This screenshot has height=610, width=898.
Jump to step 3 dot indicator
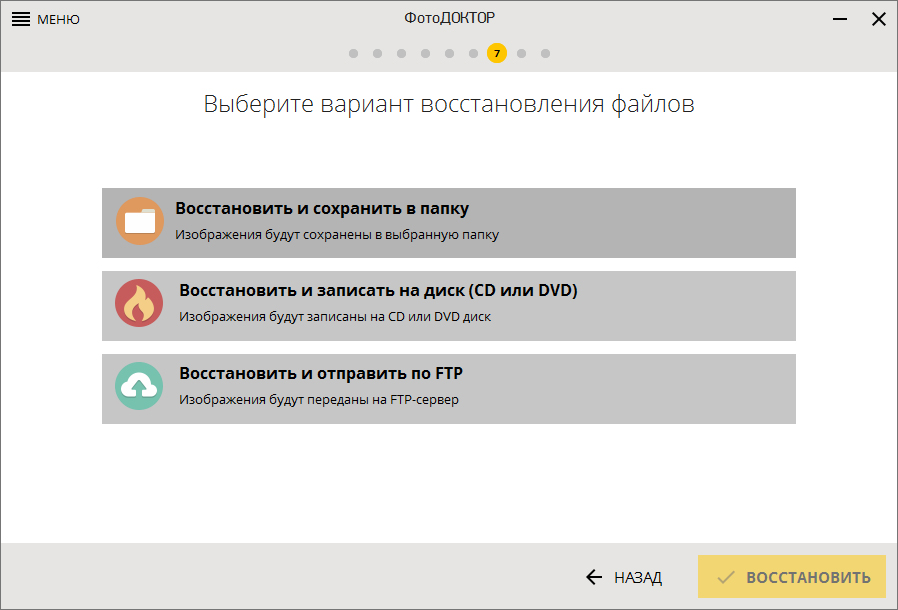pos(401,53)
